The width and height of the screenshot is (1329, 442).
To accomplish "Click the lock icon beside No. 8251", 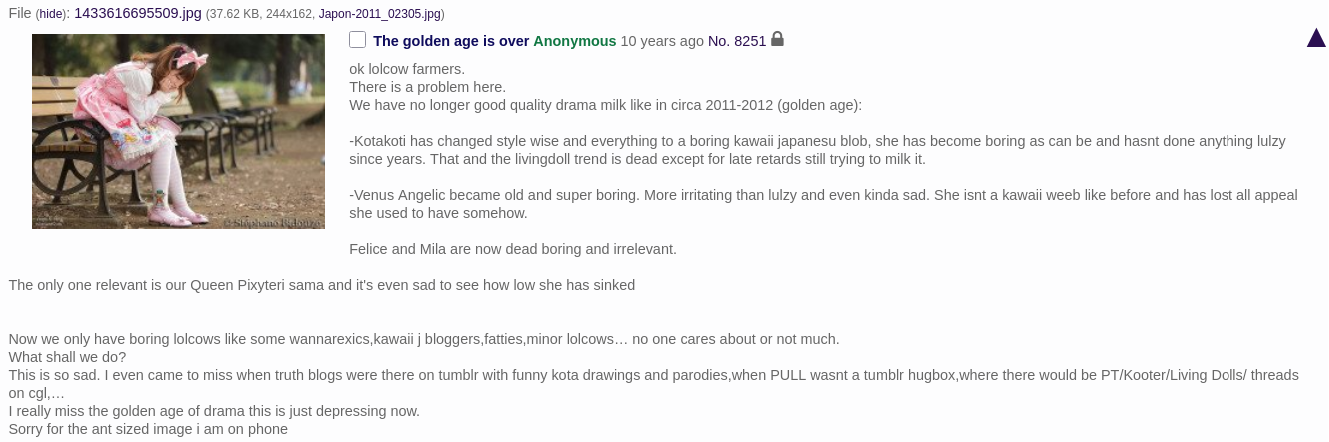I will coord(778,40).
